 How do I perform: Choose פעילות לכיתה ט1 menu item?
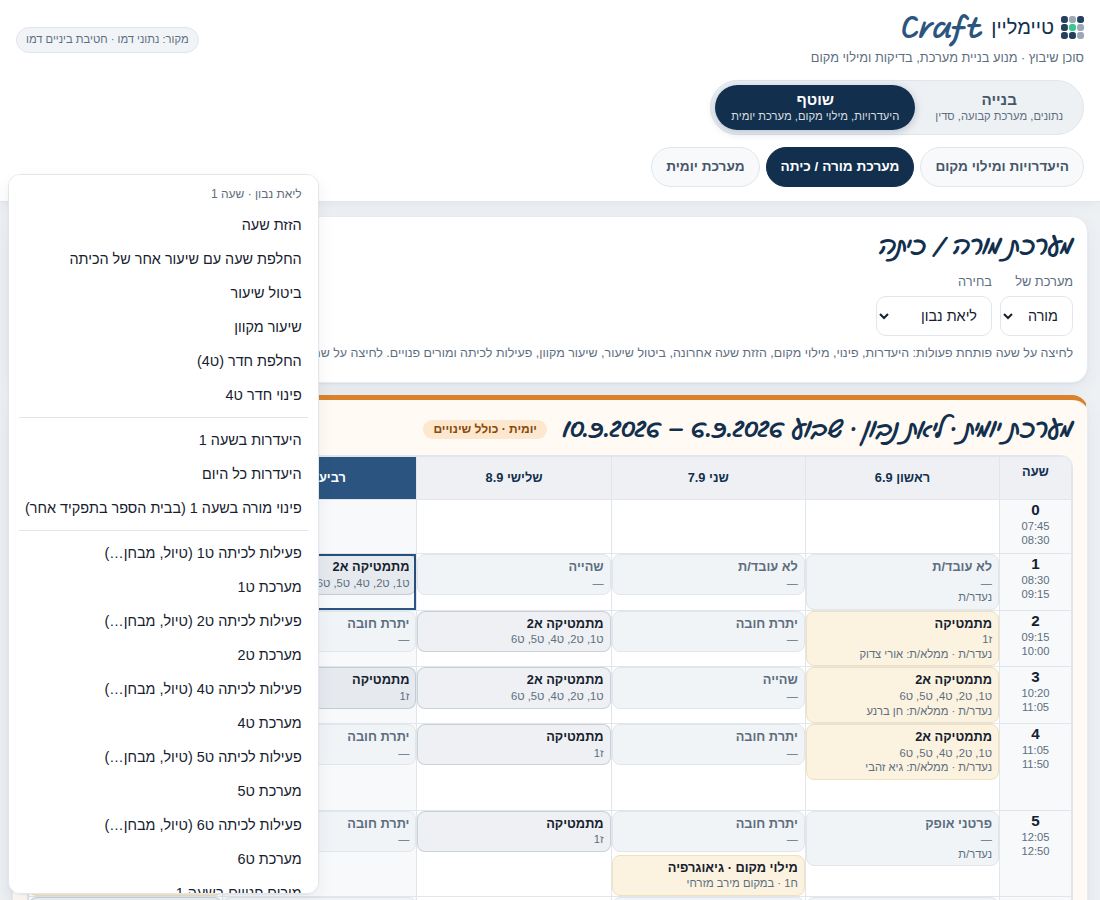pyautogui.click(x=163, y=553)
